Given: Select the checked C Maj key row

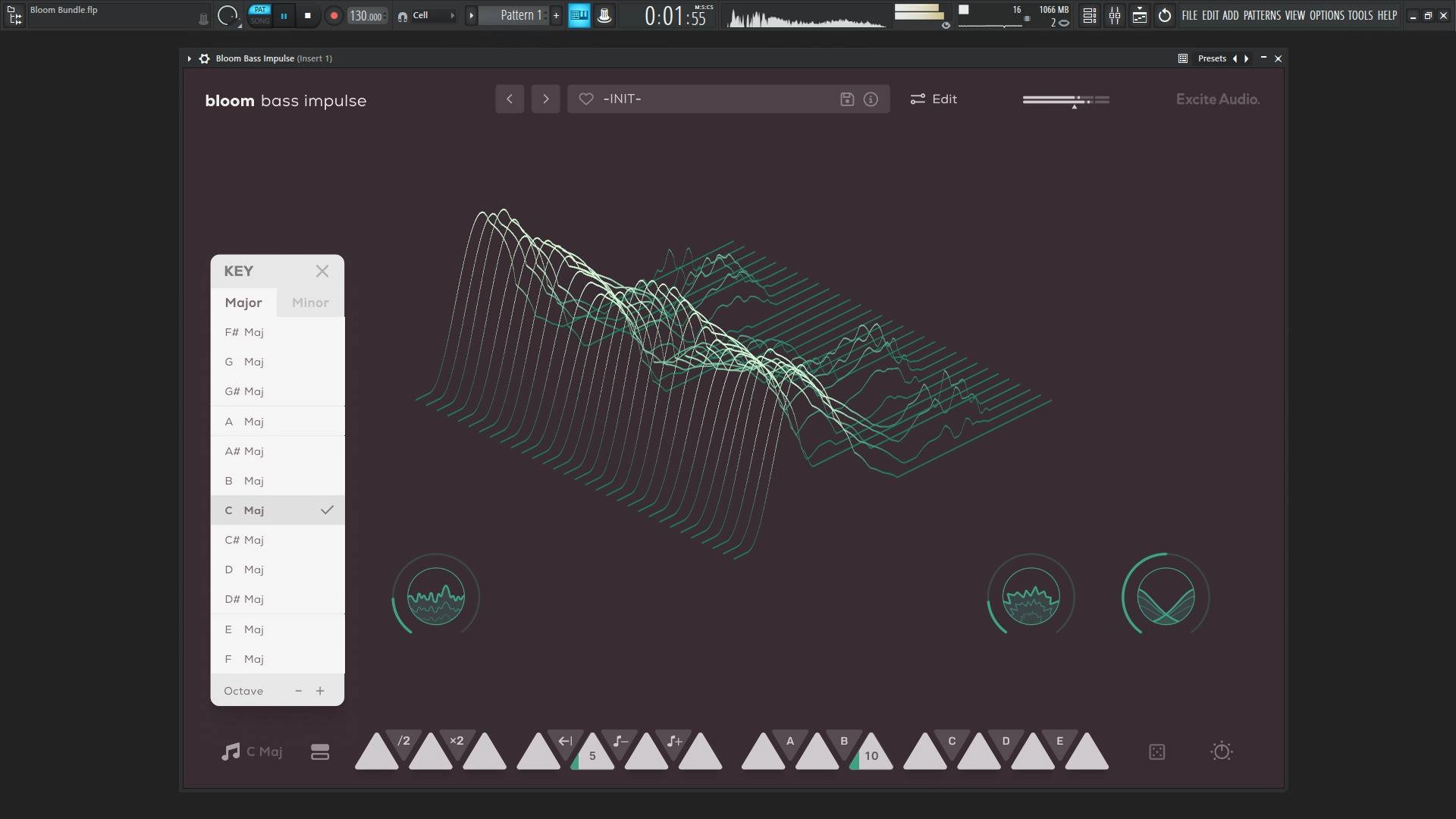Looking at the screenshot, I should pyautogui.click(x=278, y=510).
